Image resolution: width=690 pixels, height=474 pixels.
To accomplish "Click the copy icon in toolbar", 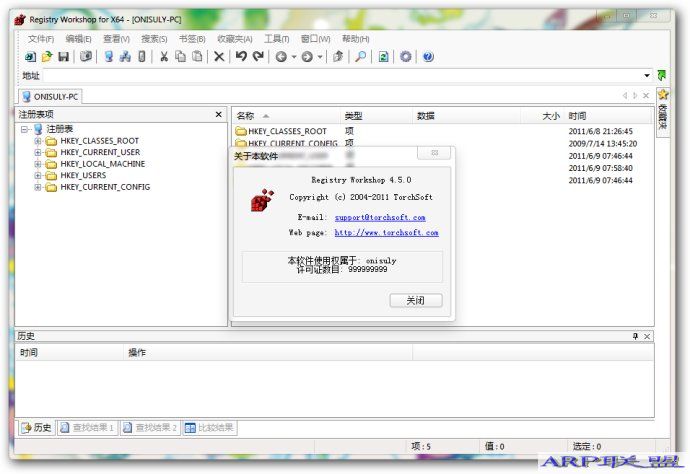I will coord(180,56).
